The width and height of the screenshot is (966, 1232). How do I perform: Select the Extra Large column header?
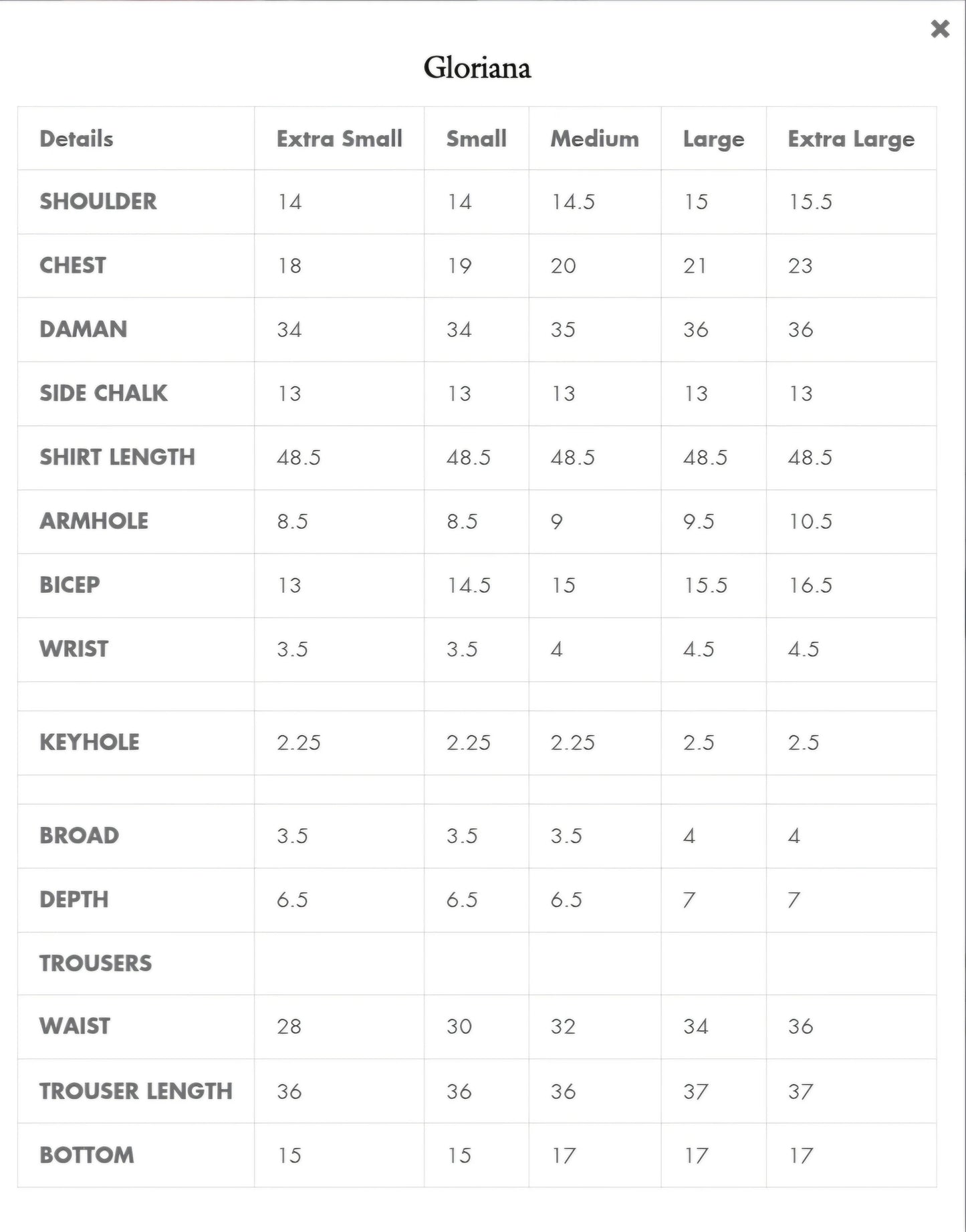point(851,139)
